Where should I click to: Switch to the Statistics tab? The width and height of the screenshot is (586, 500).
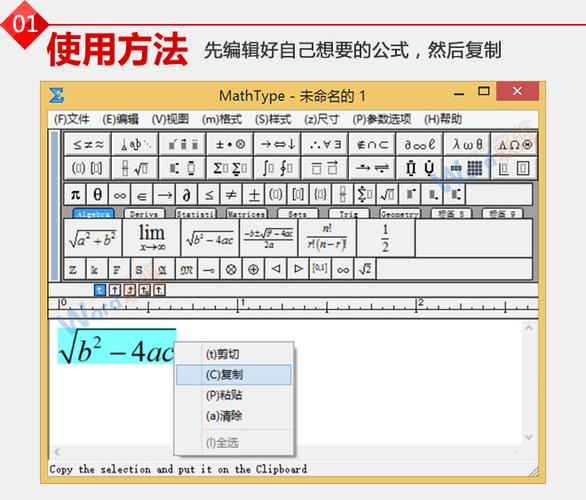coord(195,214)
